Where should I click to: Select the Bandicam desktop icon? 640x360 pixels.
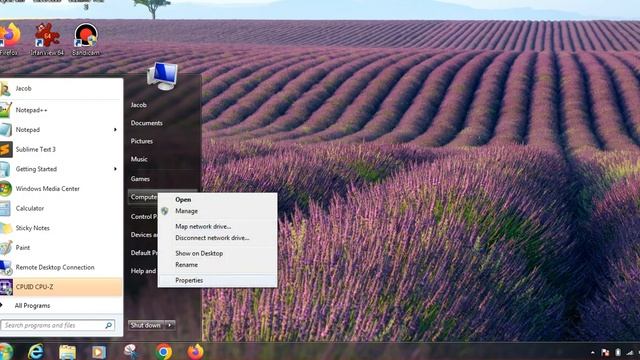click(x=86, y=39)
